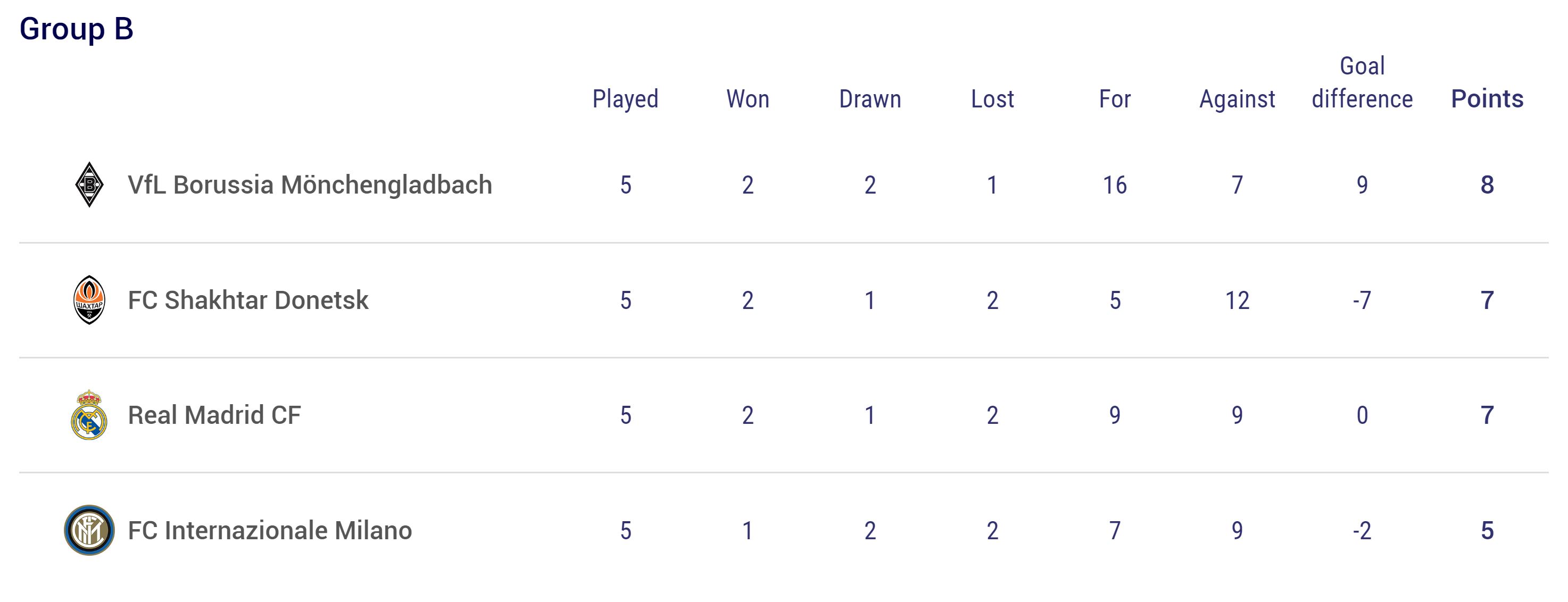The height and width of the screenshot is (602, 1568).
Task: Click the Borussia Mönchengladbach club crest
Action: tap(89, 185)
